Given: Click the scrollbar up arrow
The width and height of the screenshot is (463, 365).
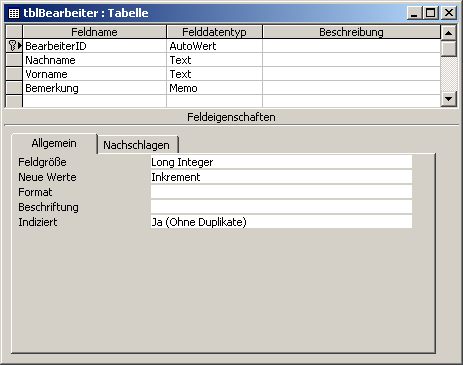Looking at the screenshot, I should click(x=449, y=33).
